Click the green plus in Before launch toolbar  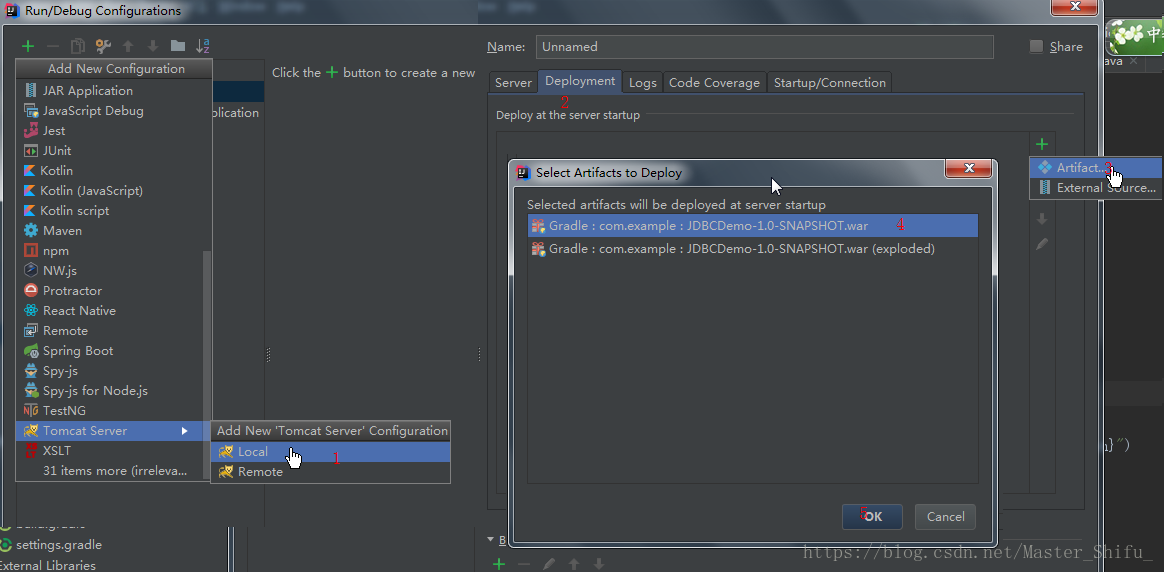tap(499, 564)
